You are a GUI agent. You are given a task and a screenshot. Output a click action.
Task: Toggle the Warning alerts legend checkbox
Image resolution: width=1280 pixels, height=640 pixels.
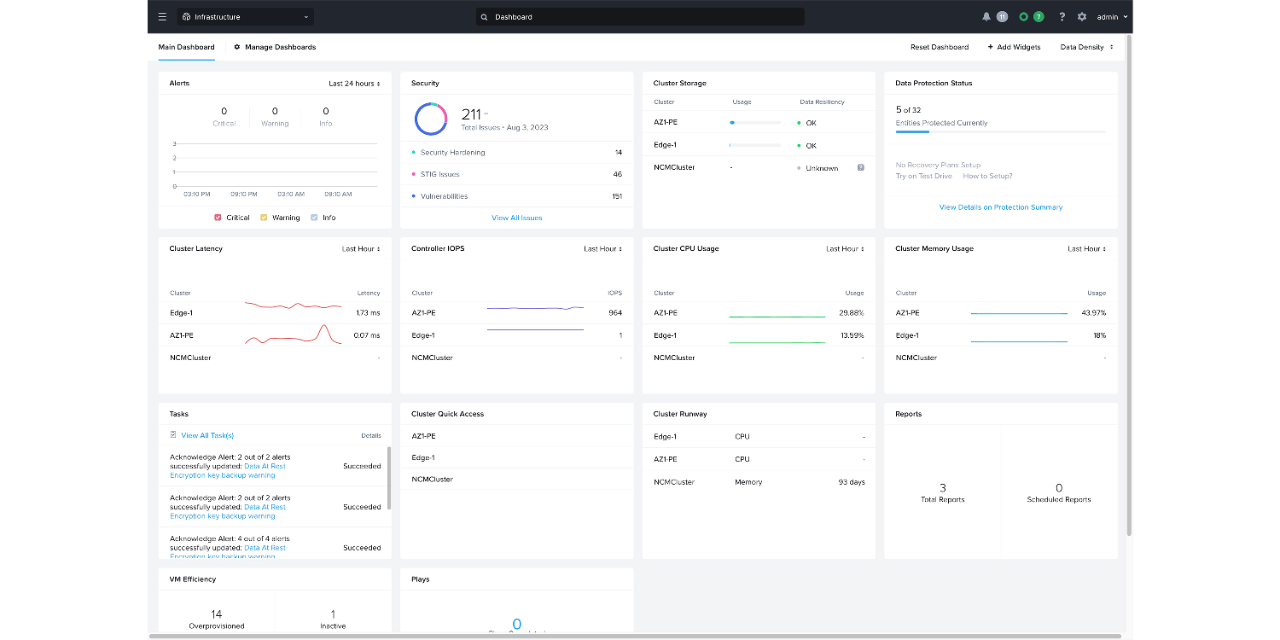(264, 217)
